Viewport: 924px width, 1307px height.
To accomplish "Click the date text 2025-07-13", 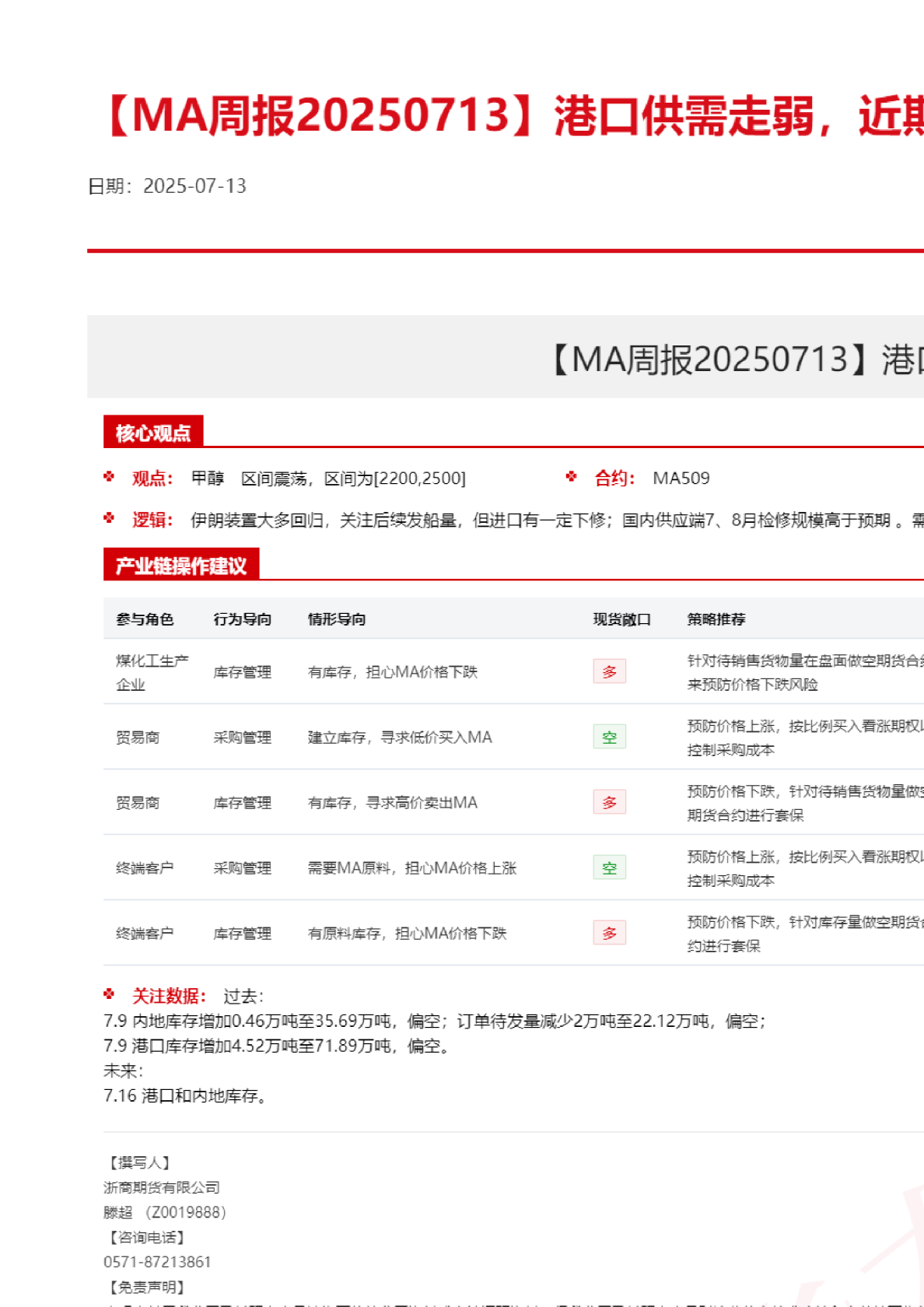I will click(194, 186).
